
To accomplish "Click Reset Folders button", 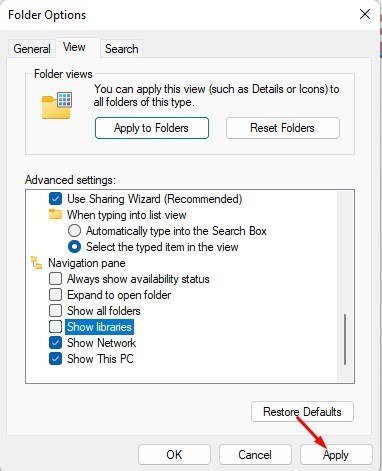I will (x=283, y=128).
